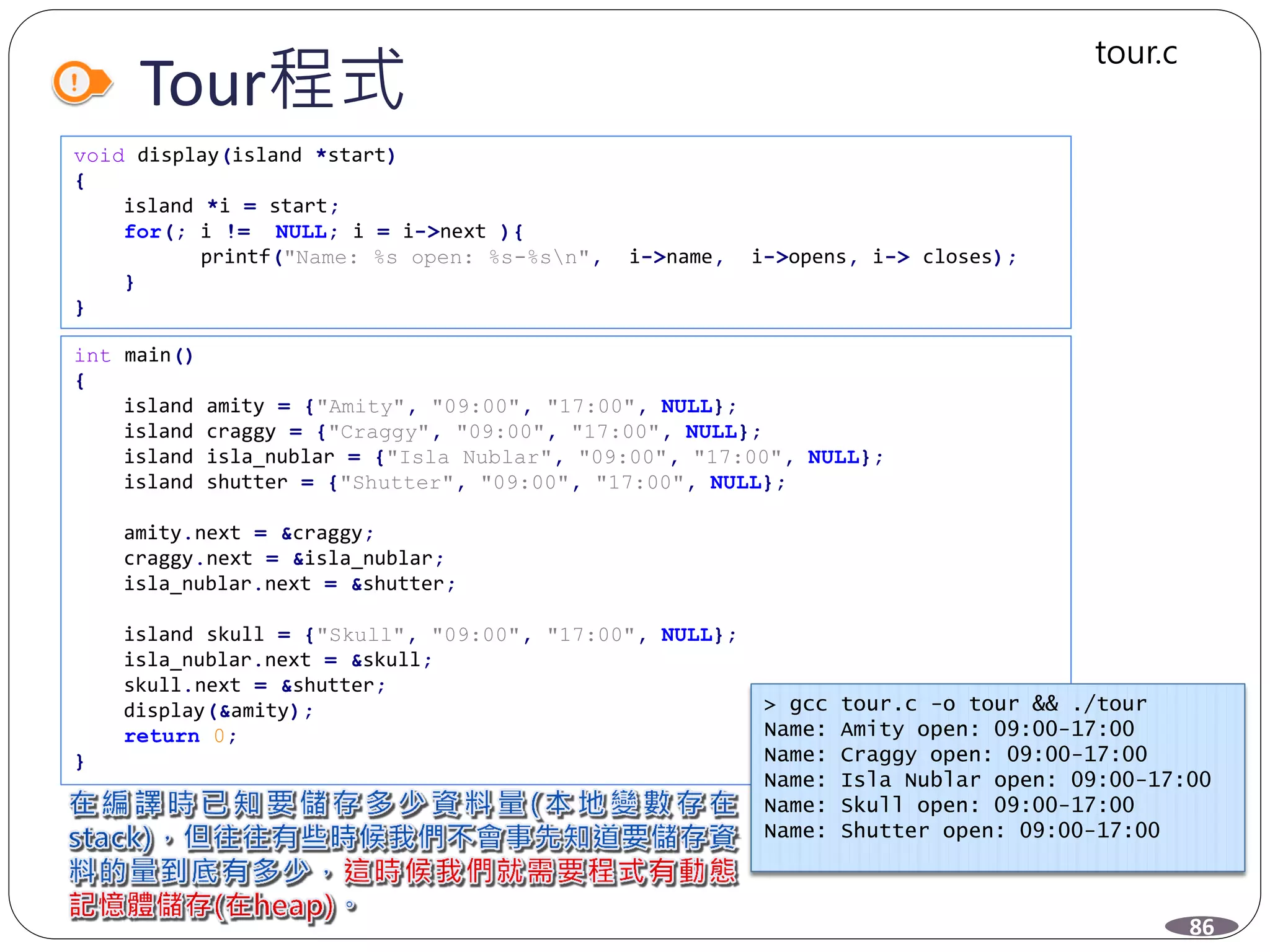Click the slide title 'Tour程式'
The width and height of the screenshot is (1270, 952).
(x=272, y=81)
